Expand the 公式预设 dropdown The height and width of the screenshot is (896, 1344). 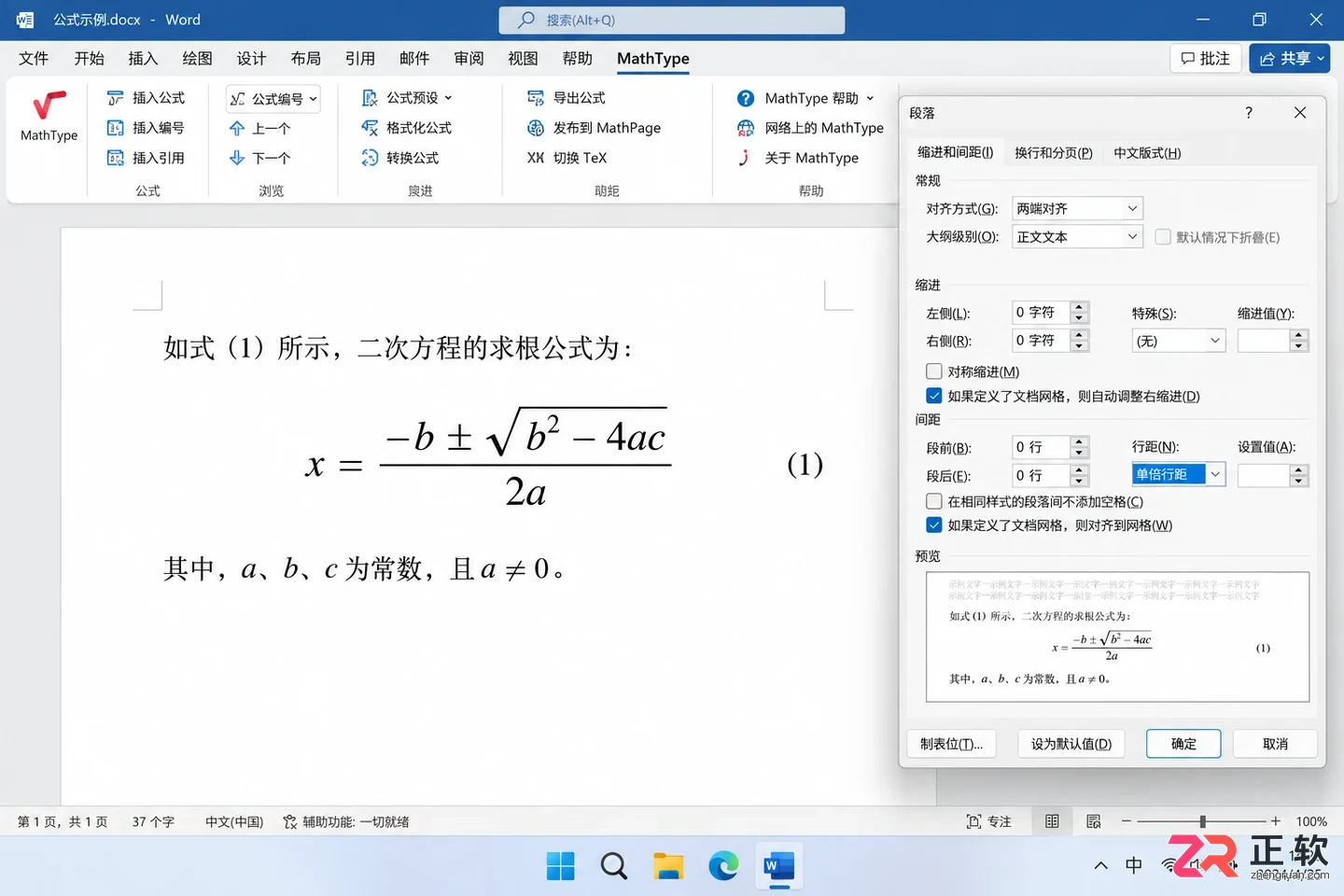click(407, 98)
